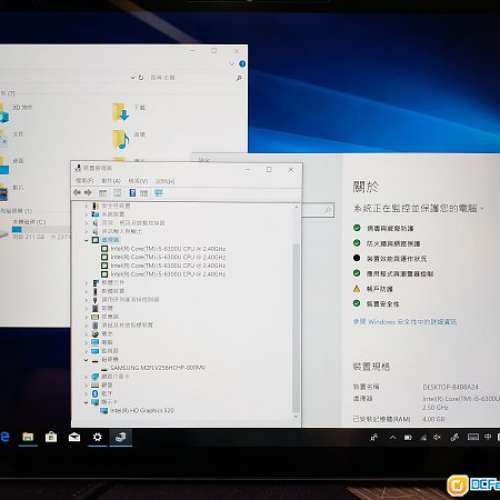Image resolution: width=500 pixels, height=500 pixels.
Task: Click the 防火牆與網路保護 firewall status item
Action: coord(393,244)
